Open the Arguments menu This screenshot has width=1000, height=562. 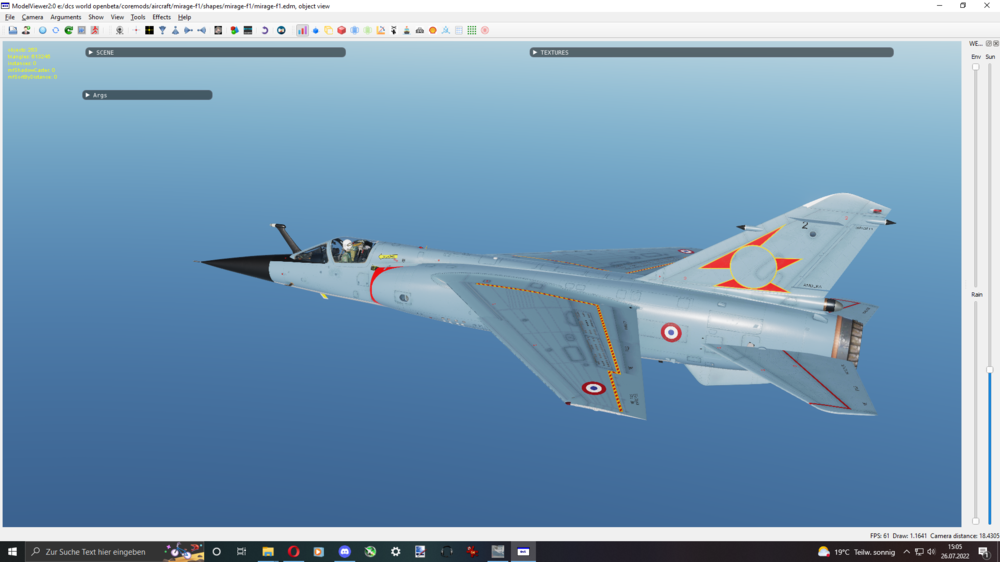(66, 17)
